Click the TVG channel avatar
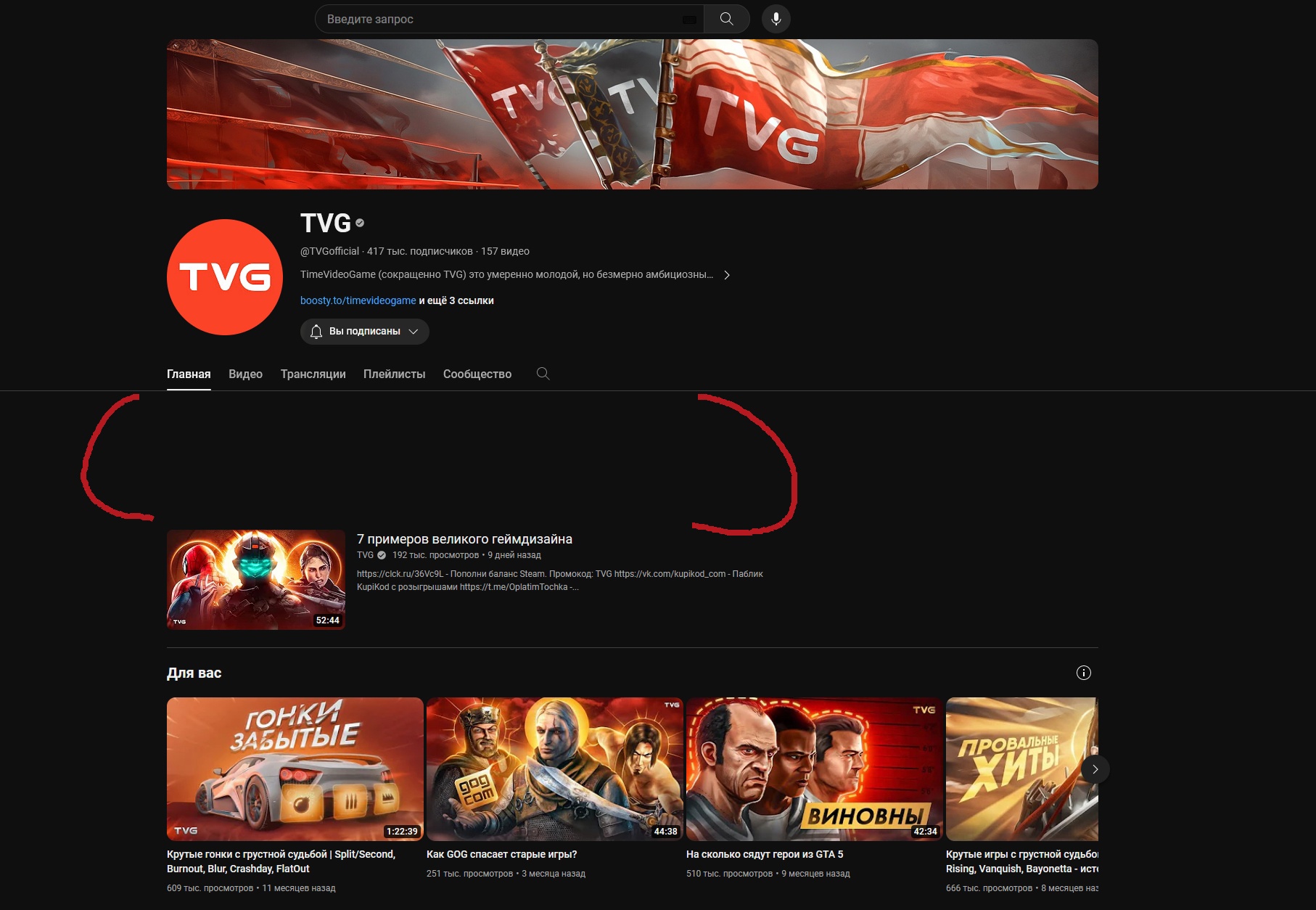Viewport: 1316px width, 910px height. pos(225,277)
